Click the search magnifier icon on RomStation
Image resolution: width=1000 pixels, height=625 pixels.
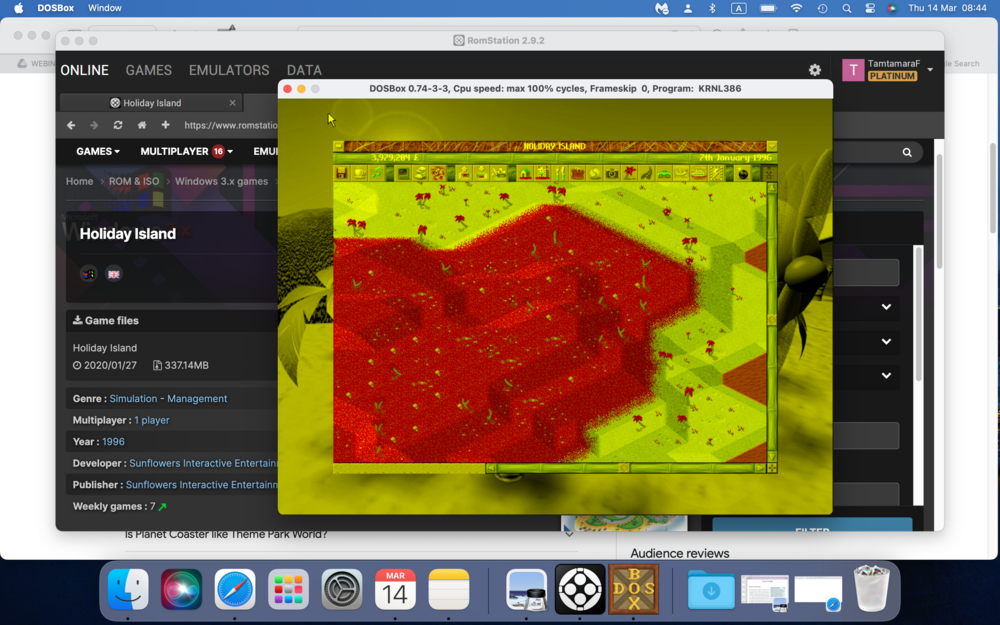coord(907,152)
